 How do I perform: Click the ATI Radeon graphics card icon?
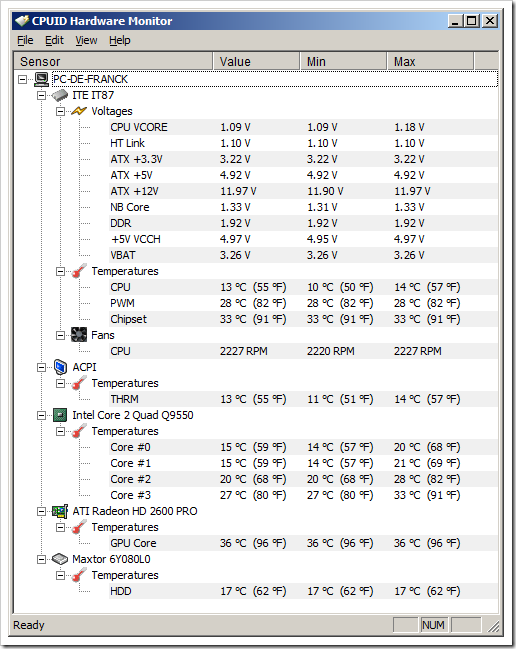[60, 512]
